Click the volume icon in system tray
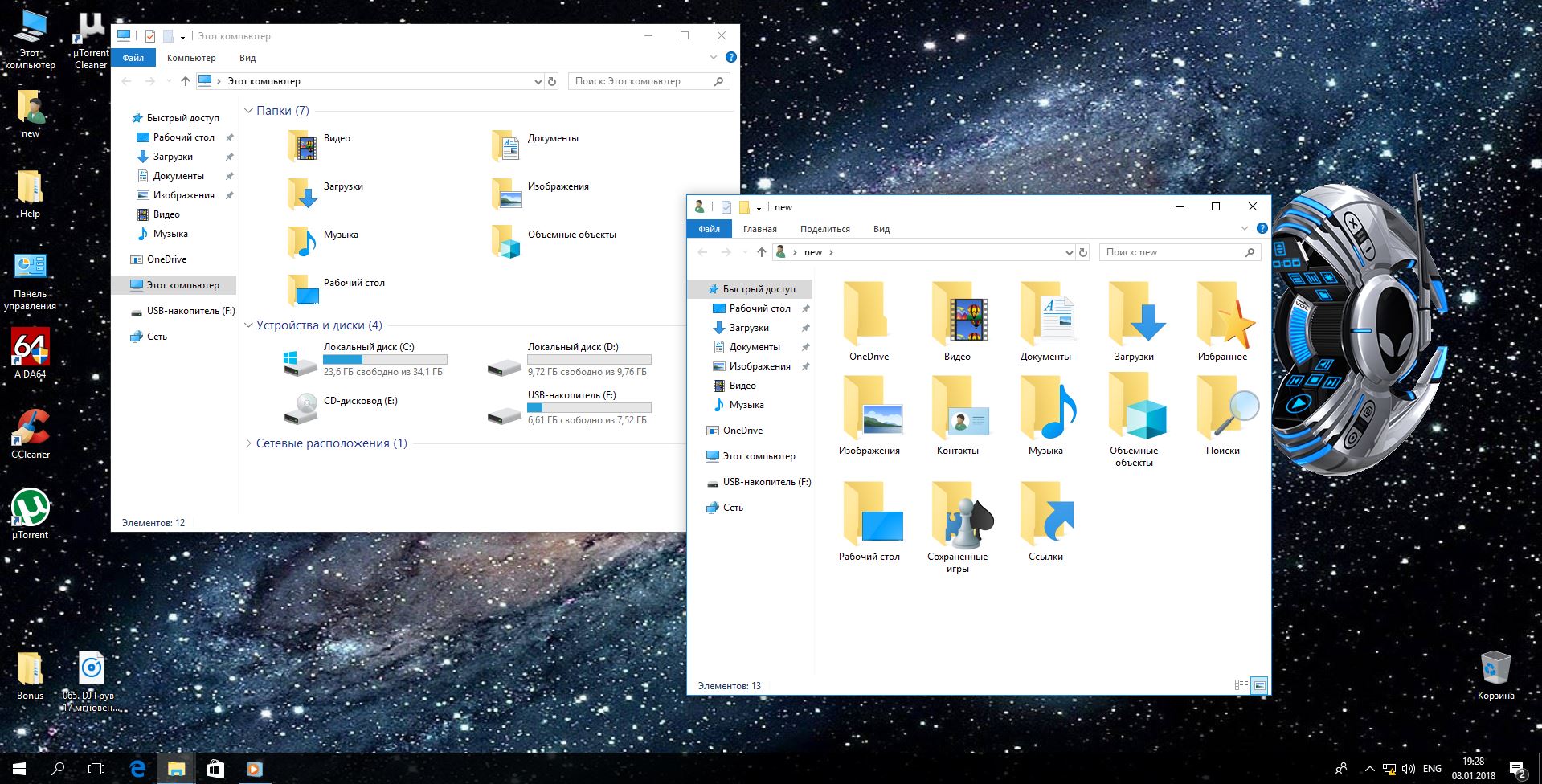Screen dimensions: 1542x784 1409,769
